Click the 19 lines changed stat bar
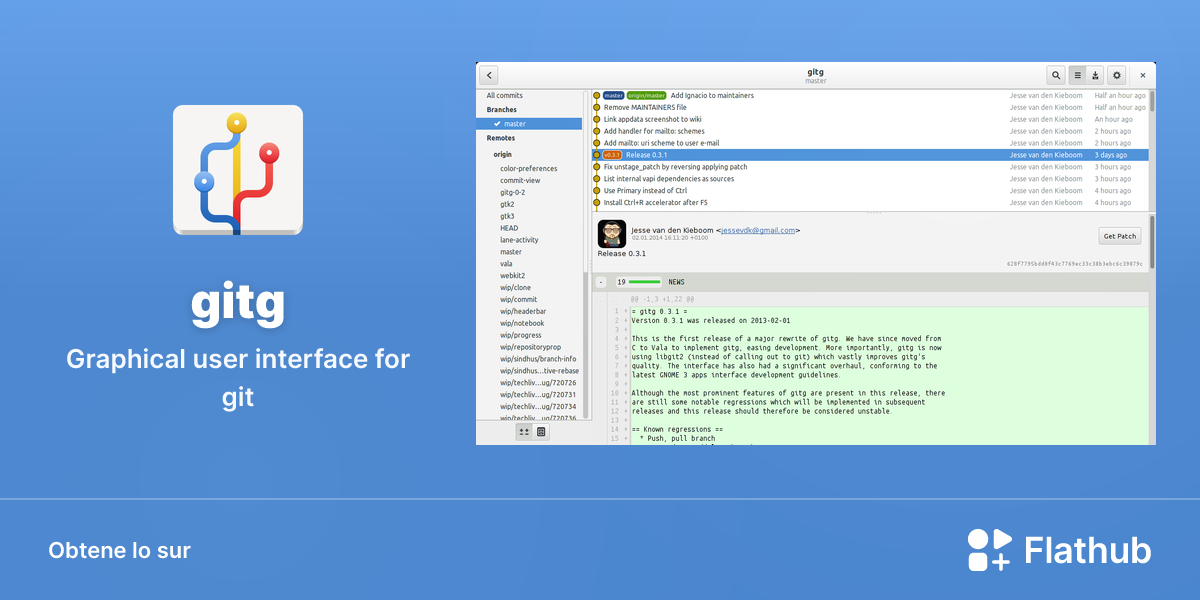 tap(639, 282)
